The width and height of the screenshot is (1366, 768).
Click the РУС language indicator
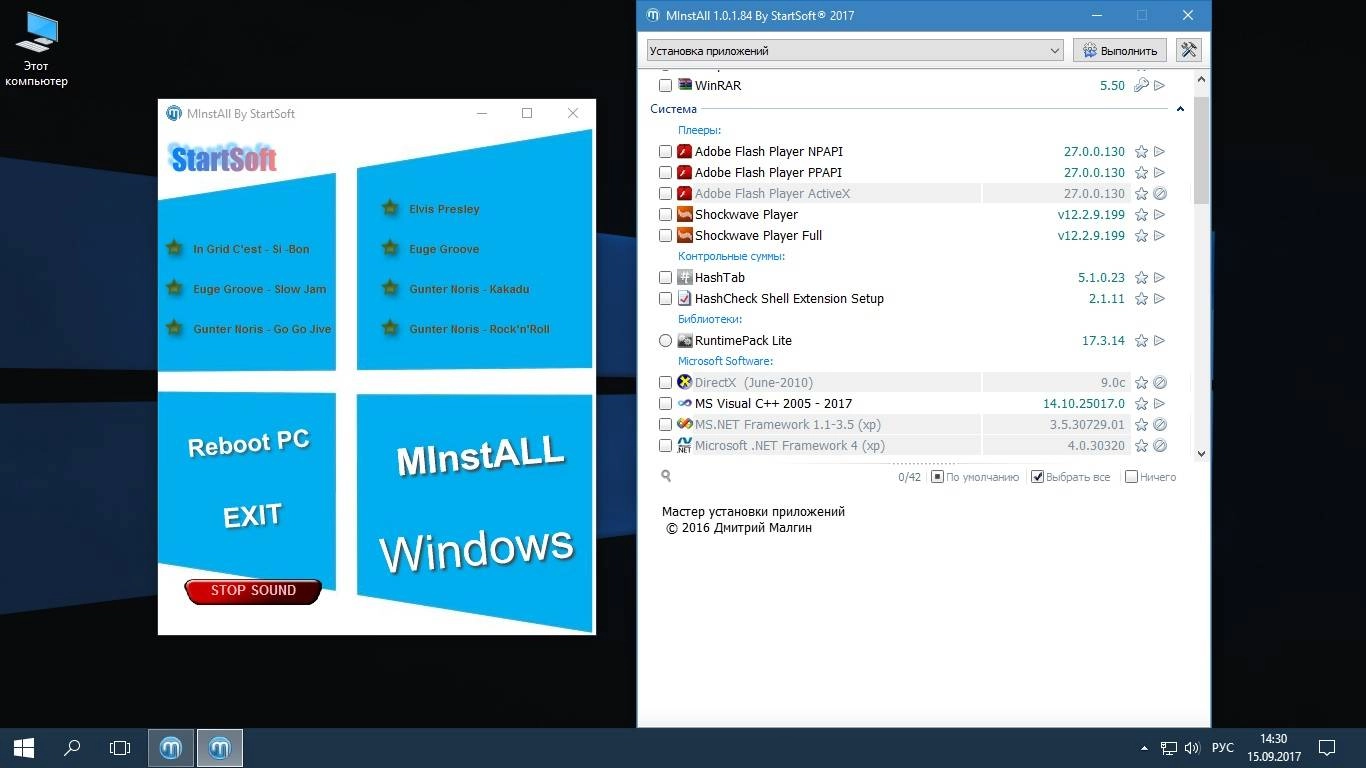pyautogui.click(x=1222, y=748)
